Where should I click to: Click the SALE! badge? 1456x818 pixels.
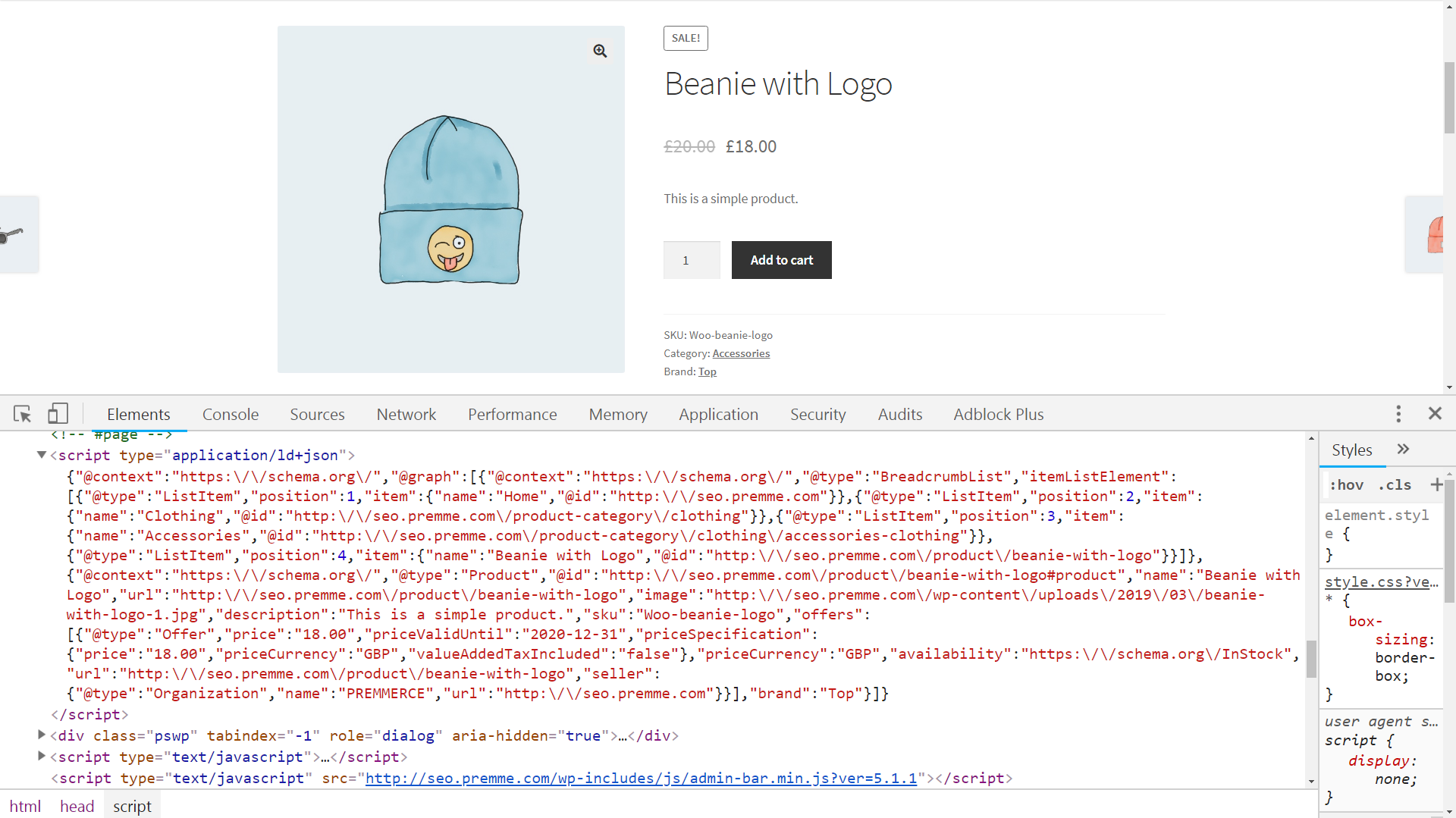point(686,38)
